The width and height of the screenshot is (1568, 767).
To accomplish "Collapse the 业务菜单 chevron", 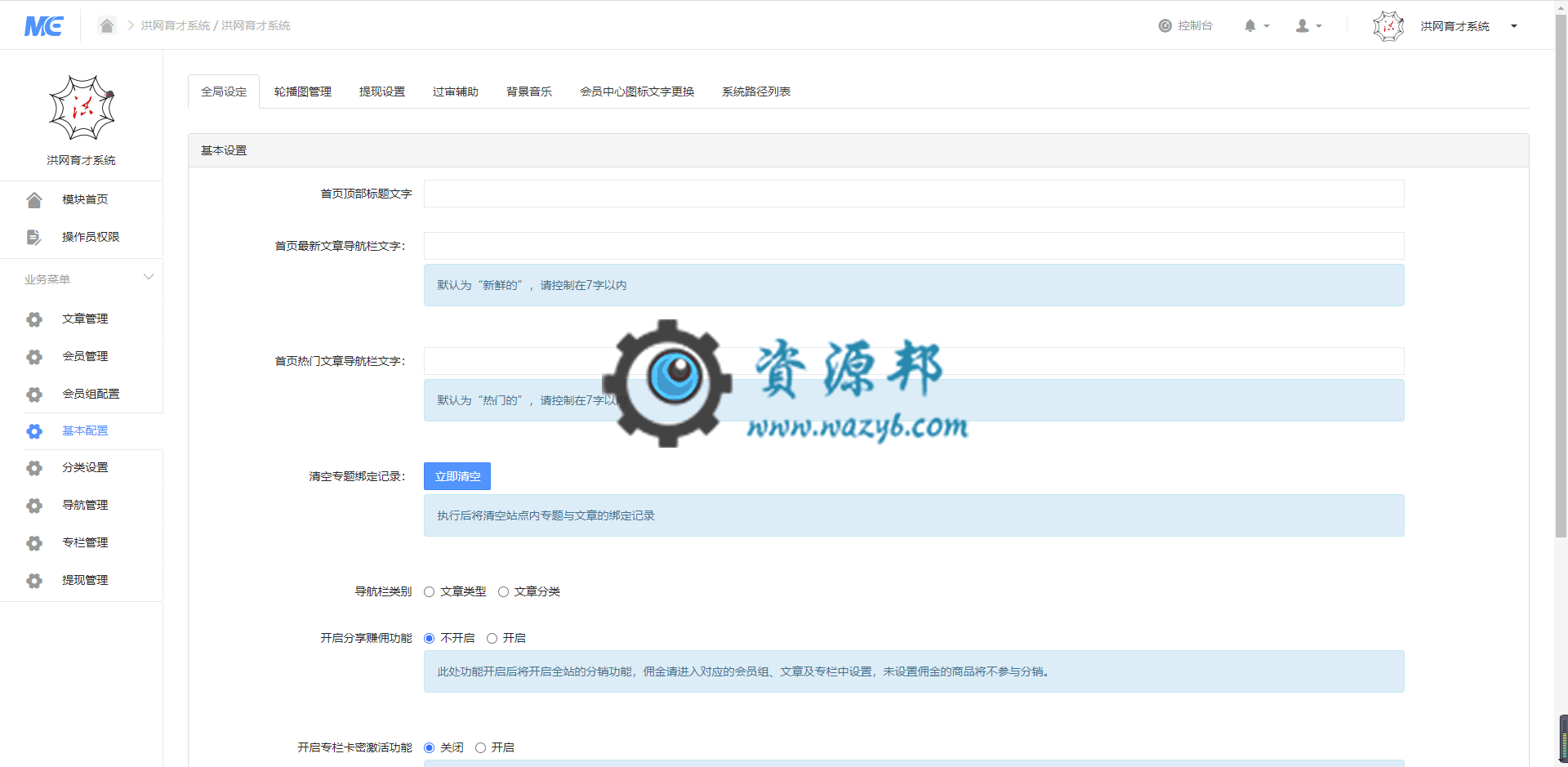I will 149,277.
